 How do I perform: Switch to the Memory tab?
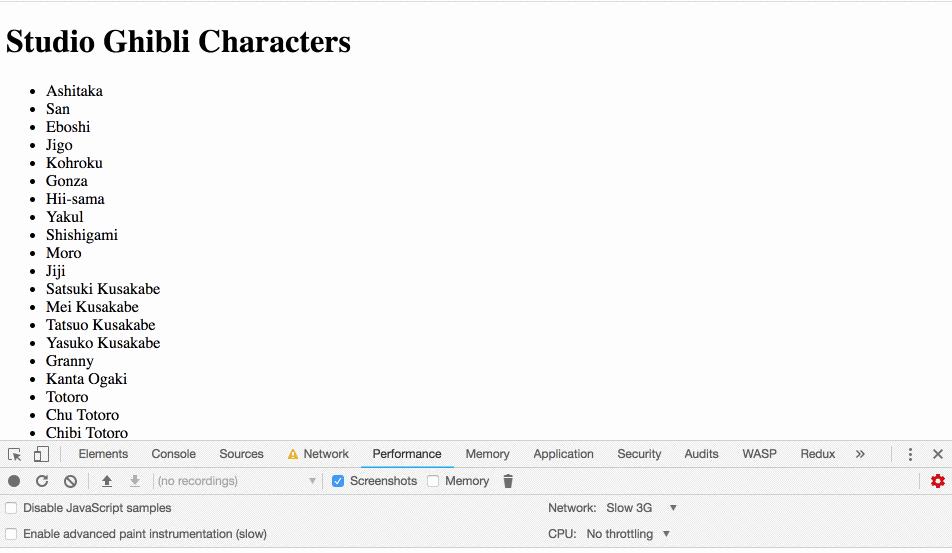click(x=488, y=454)
